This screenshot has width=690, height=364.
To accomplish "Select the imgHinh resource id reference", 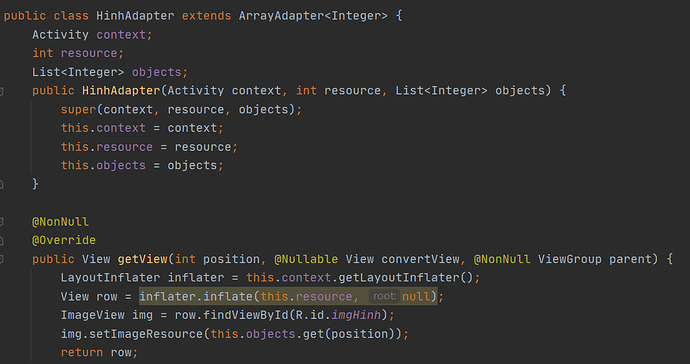I will (x=356, y=315).
